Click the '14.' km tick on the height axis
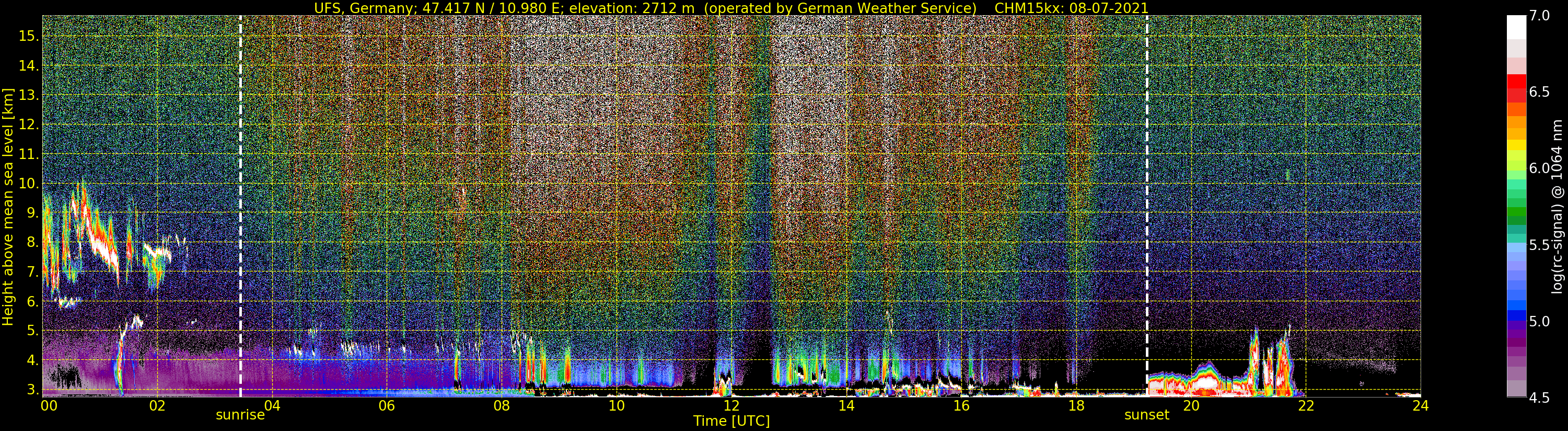1568x431 pixels. tap(29, 66)
